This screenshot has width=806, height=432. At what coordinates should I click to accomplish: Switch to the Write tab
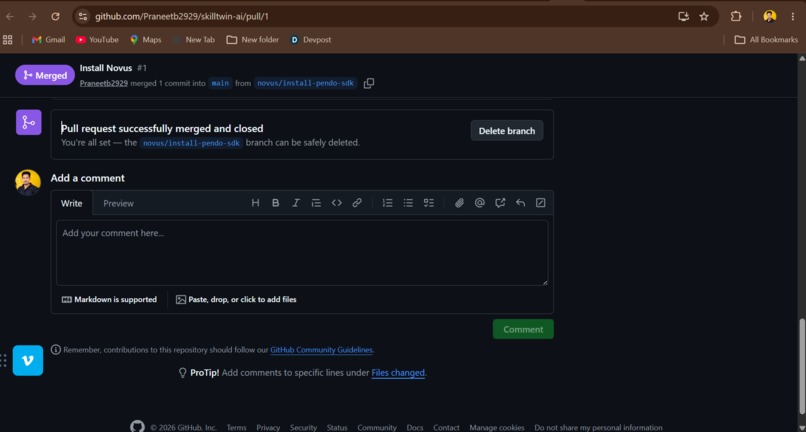[x=71, y=203]
